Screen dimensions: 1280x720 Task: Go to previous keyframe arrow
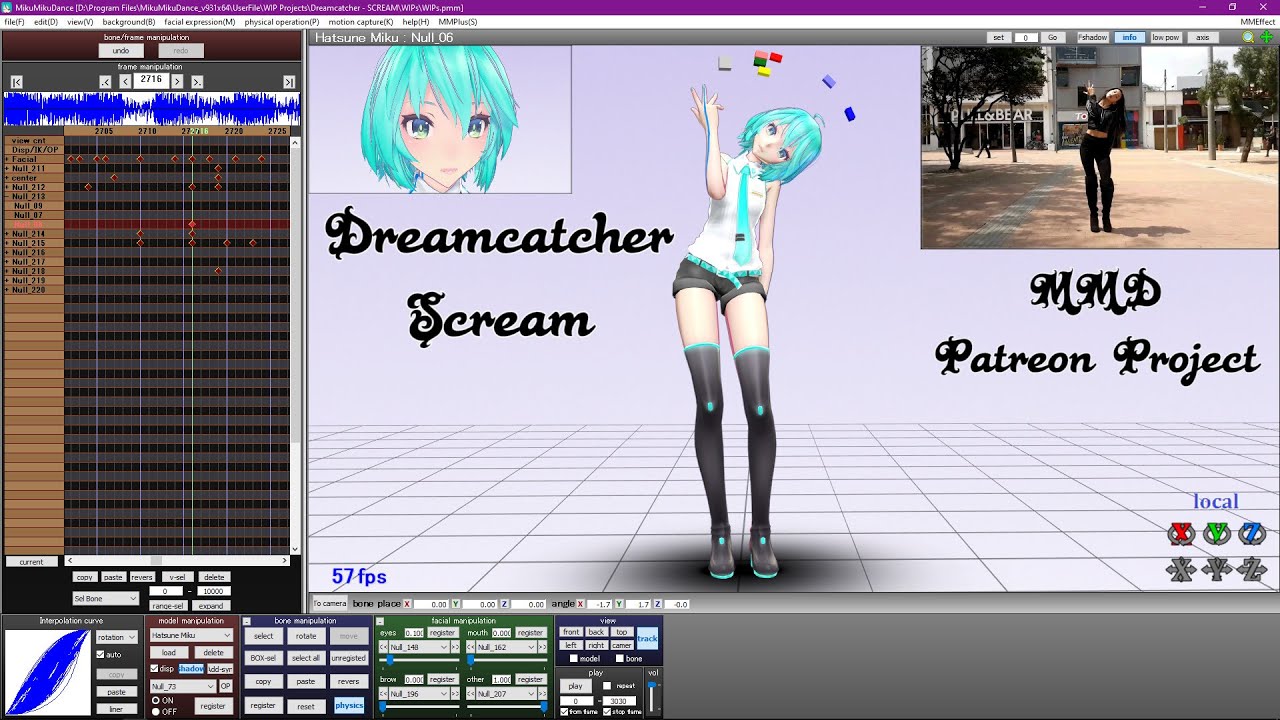[x=105, y=82]
